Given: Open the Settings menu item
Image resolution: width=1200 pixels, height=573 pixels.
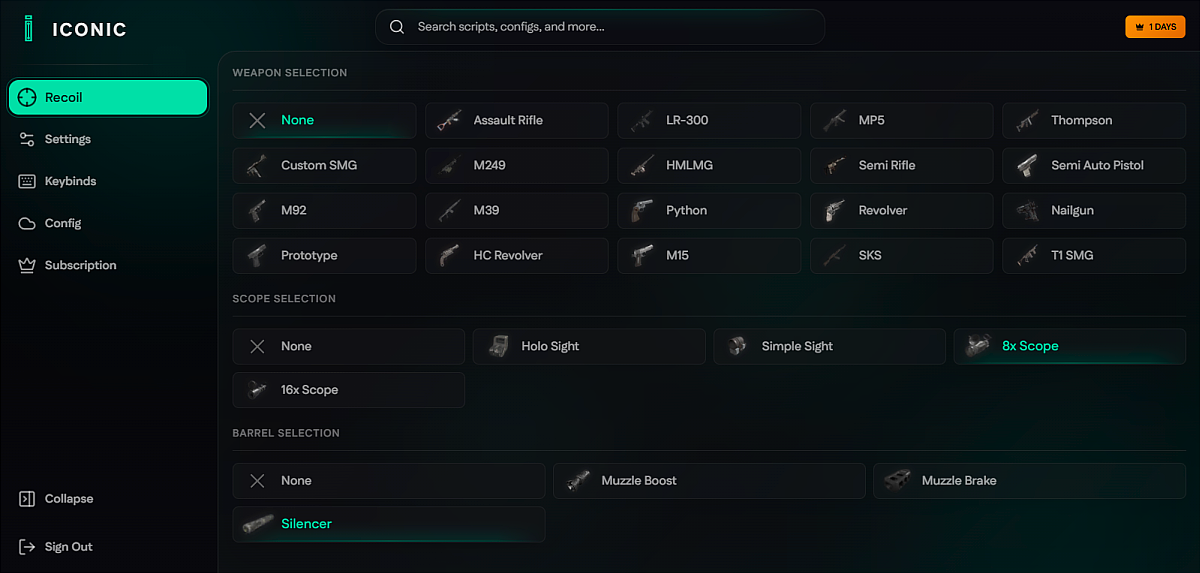Looking at the screenshot, I should pos(68,139).
